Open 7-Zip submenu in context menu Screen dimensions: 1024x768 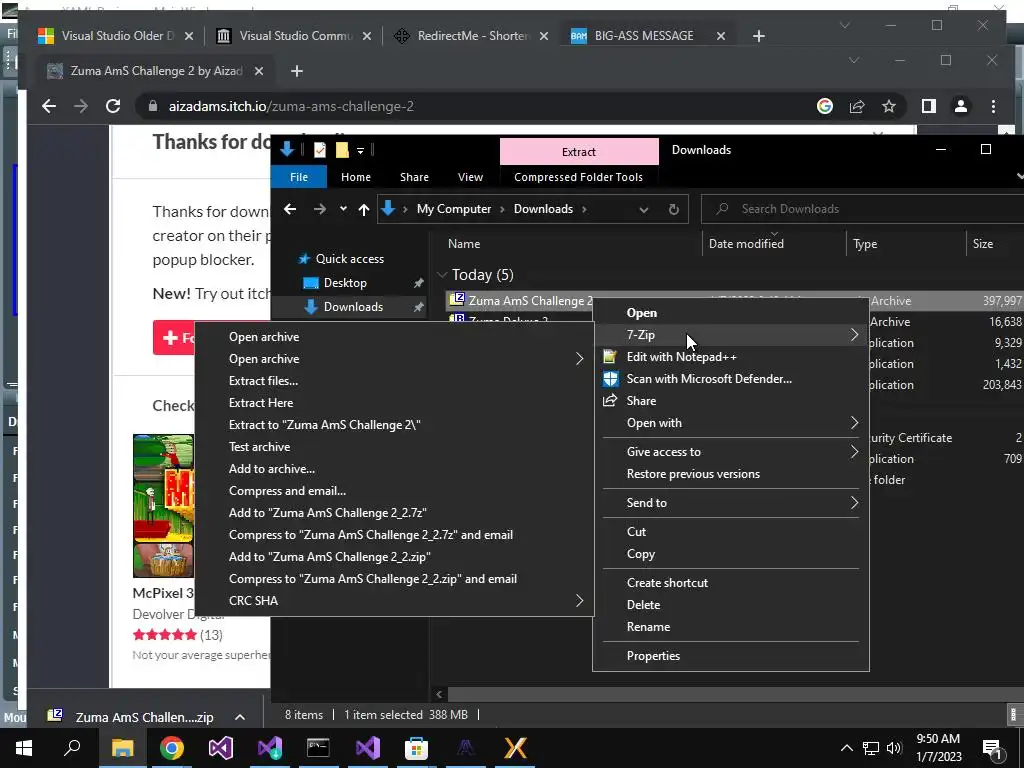[731, 335]
